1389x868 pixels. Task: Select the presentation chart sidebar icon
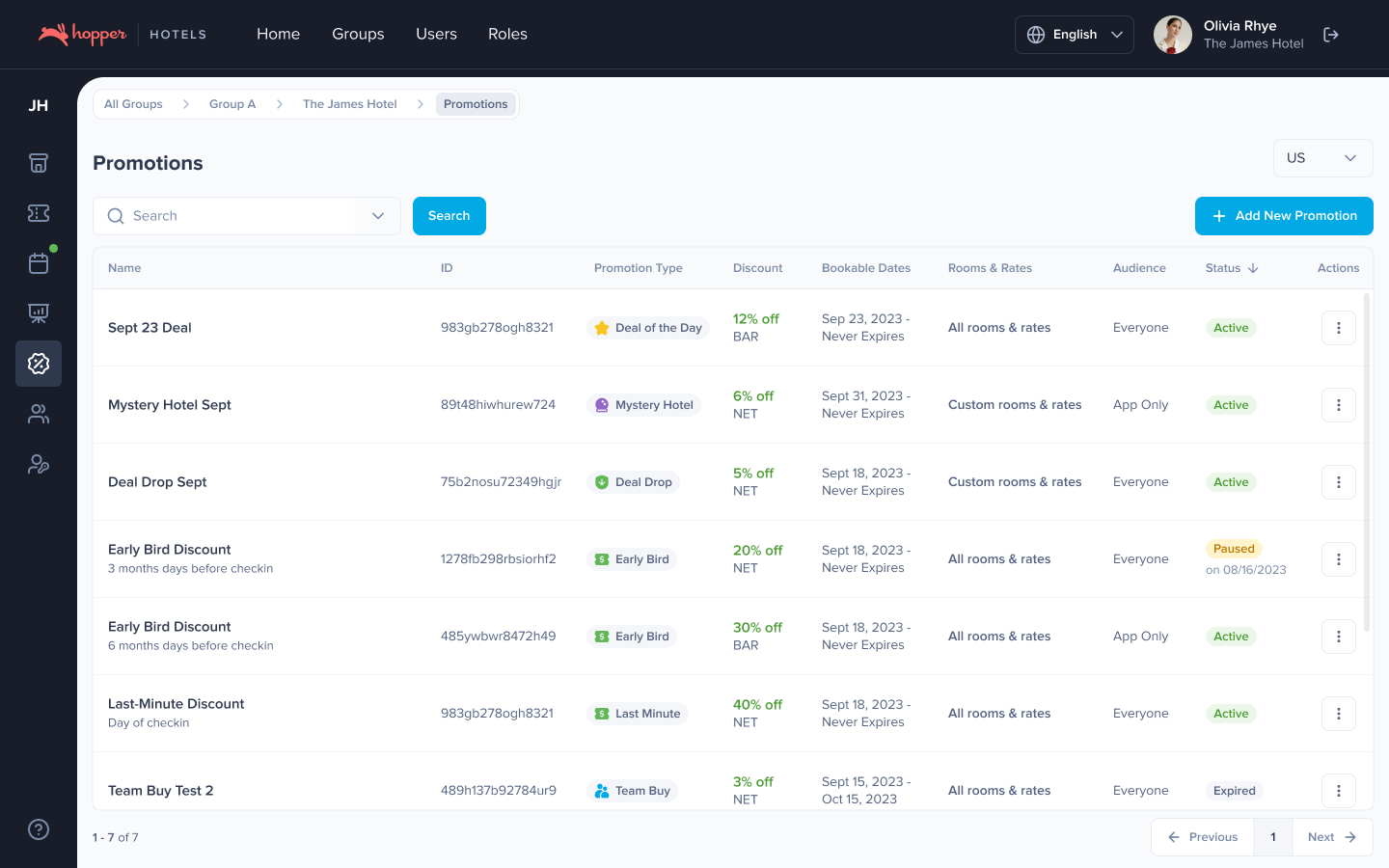[39, 313]
